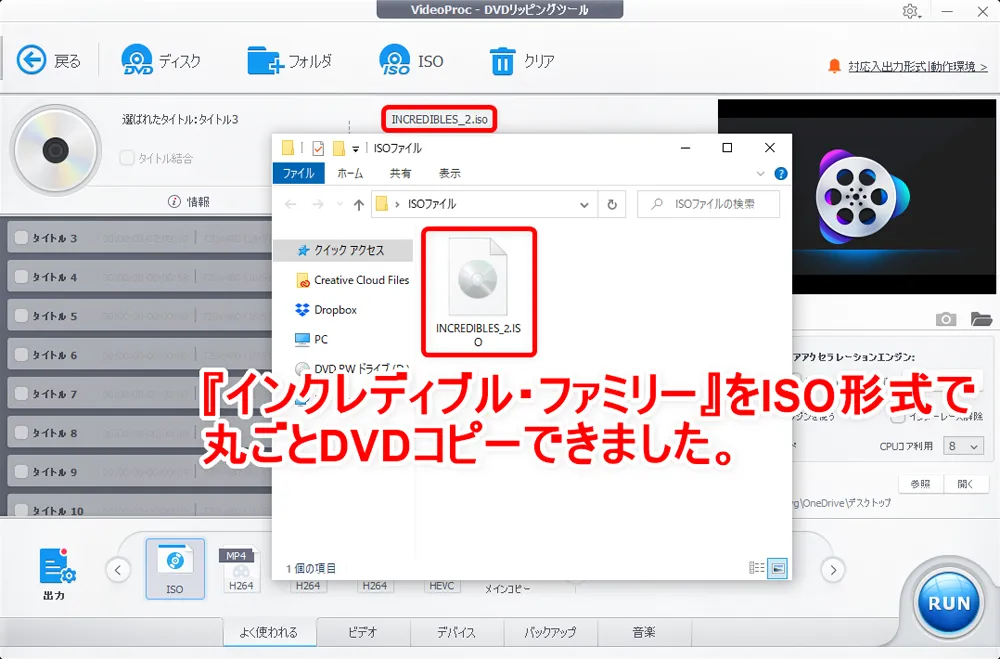
Task: Open the 対応入出力形式|動作環境 link
Action: (x=918, y=66)
